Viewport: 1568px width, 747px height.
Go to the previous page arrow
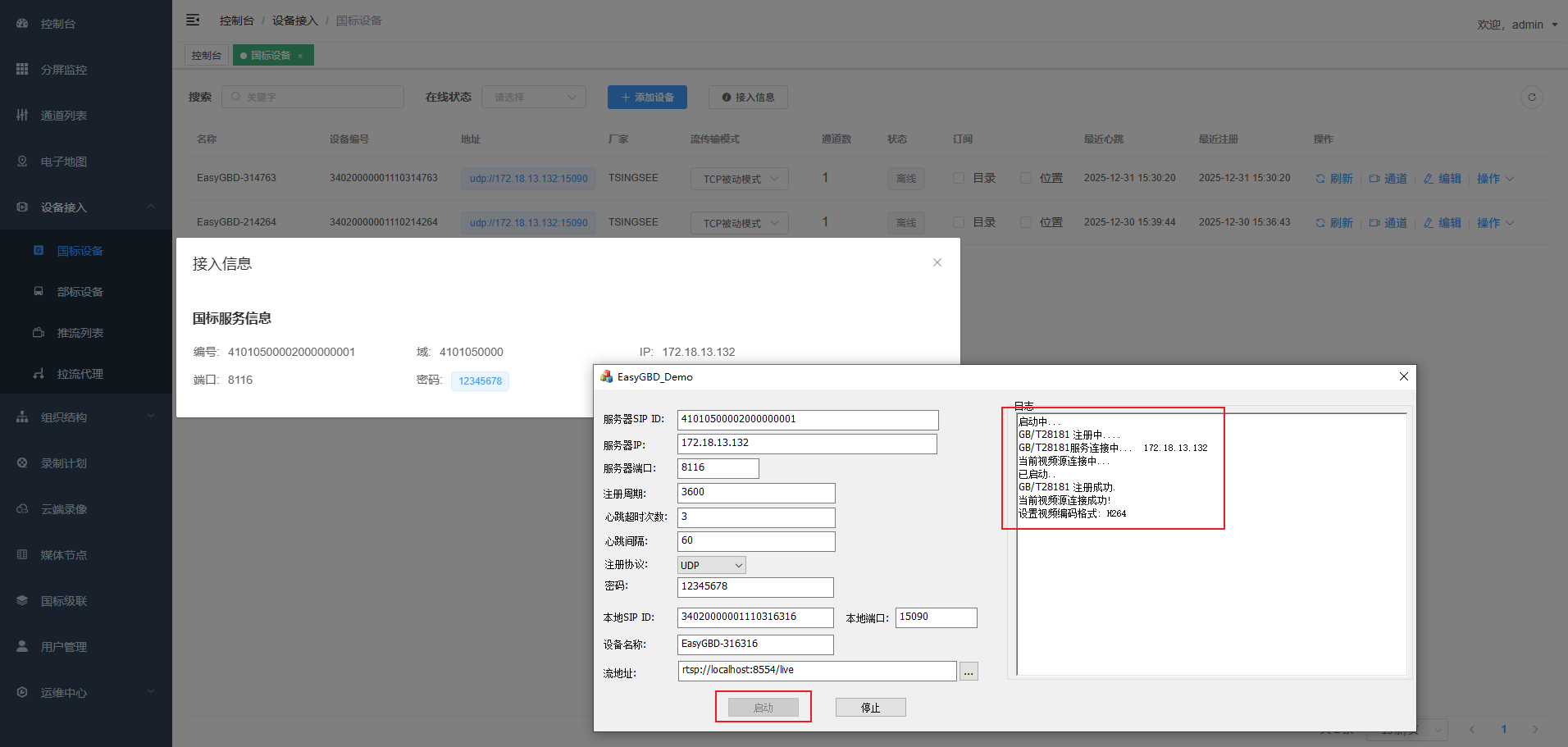point(1472,729)
